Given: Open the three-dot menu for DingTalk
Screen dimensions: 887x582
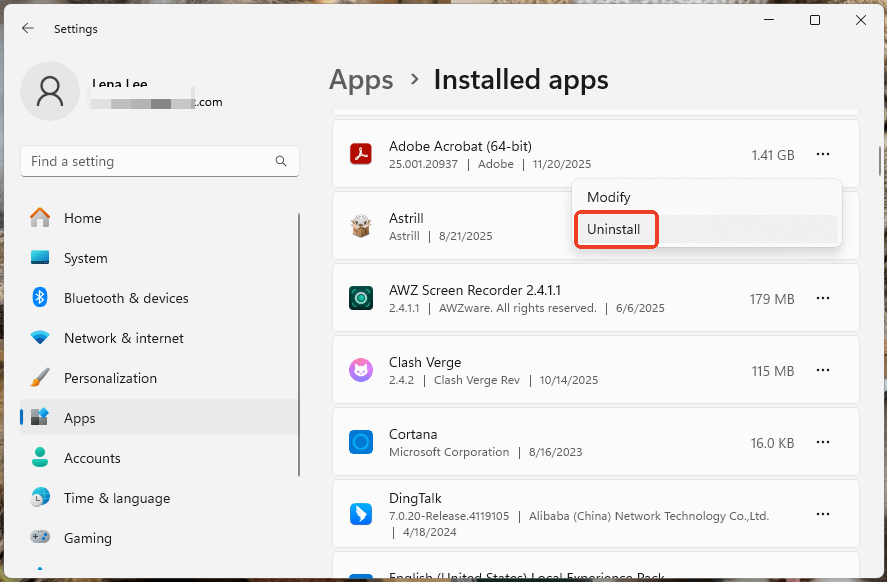Looking at the screenshot, I should point(823,514).
